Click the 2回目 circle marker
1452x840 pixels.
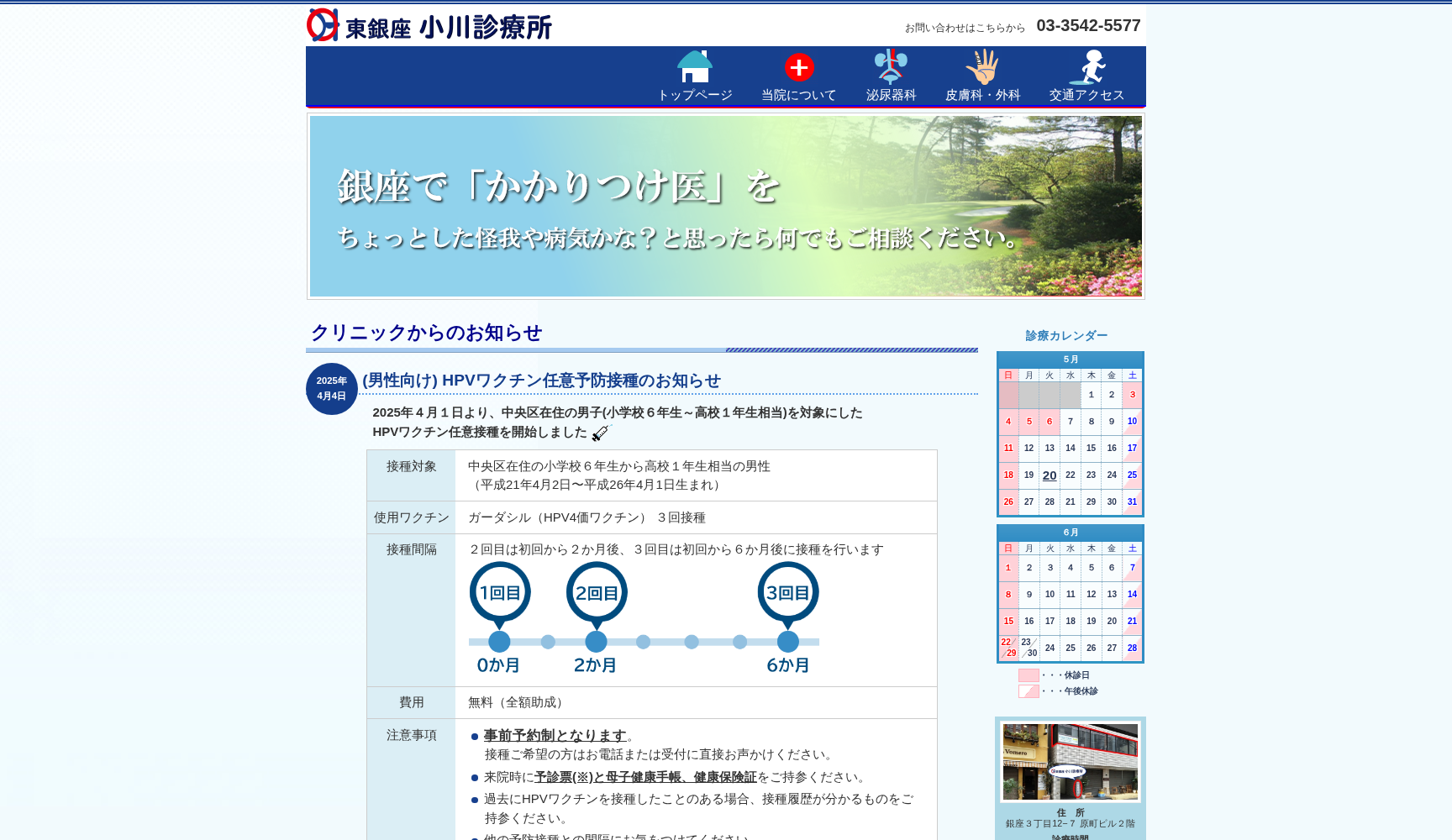(597, 592)
